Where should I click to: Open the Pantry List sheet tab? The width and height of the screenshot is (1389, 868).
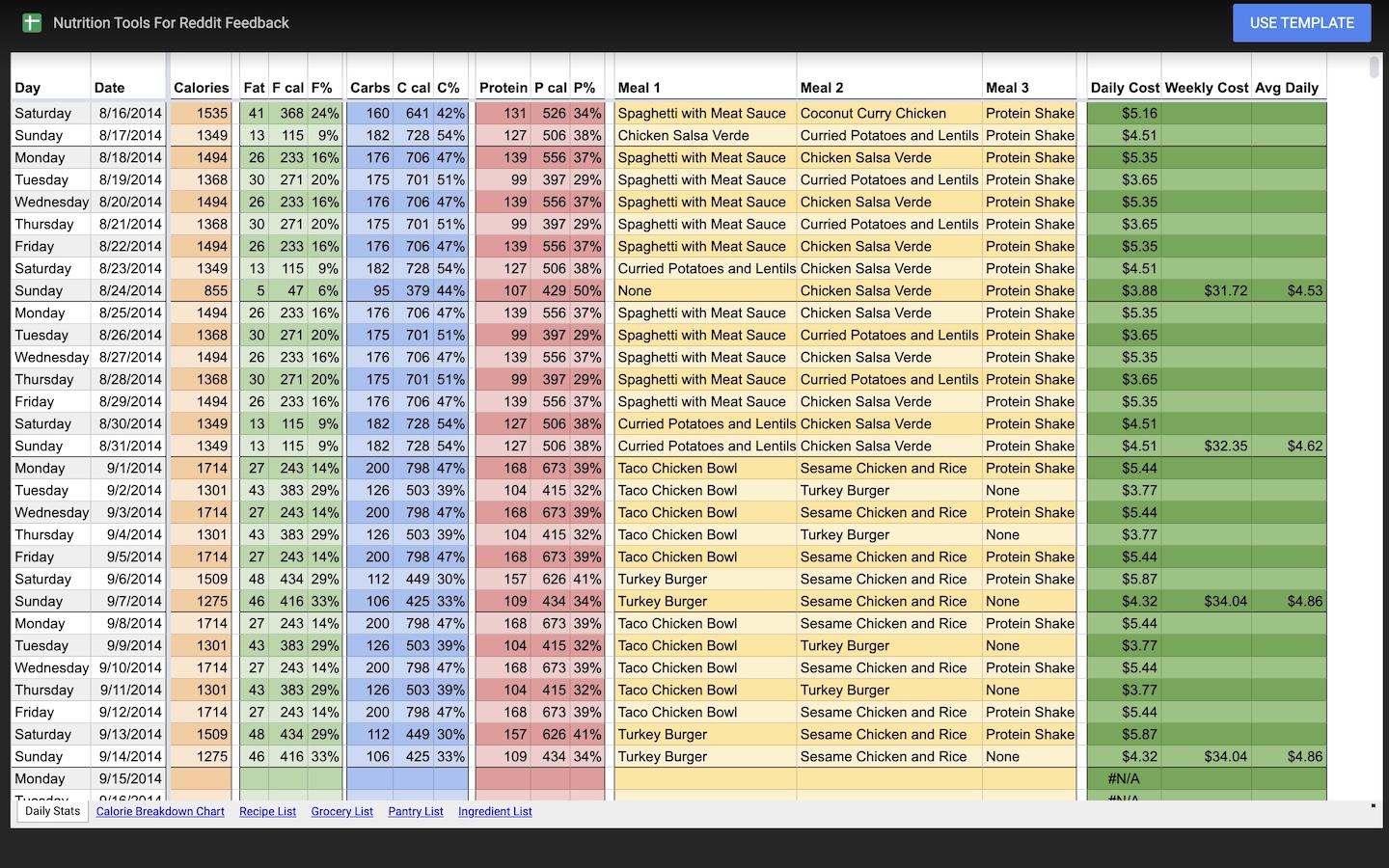(x=416, y=811)
